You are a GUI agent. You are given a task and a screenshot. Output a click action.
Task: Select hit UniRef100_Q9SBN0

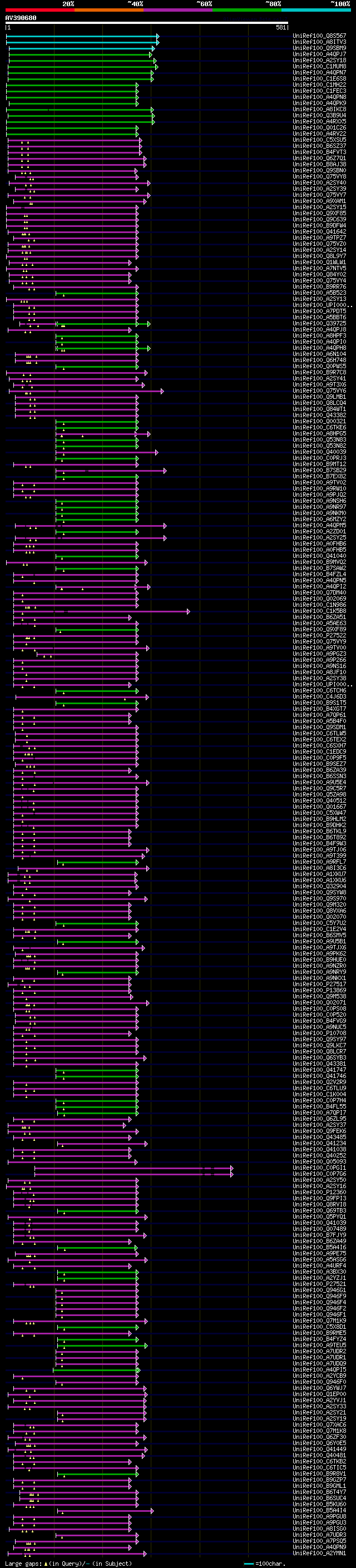[x=319, y=170]
